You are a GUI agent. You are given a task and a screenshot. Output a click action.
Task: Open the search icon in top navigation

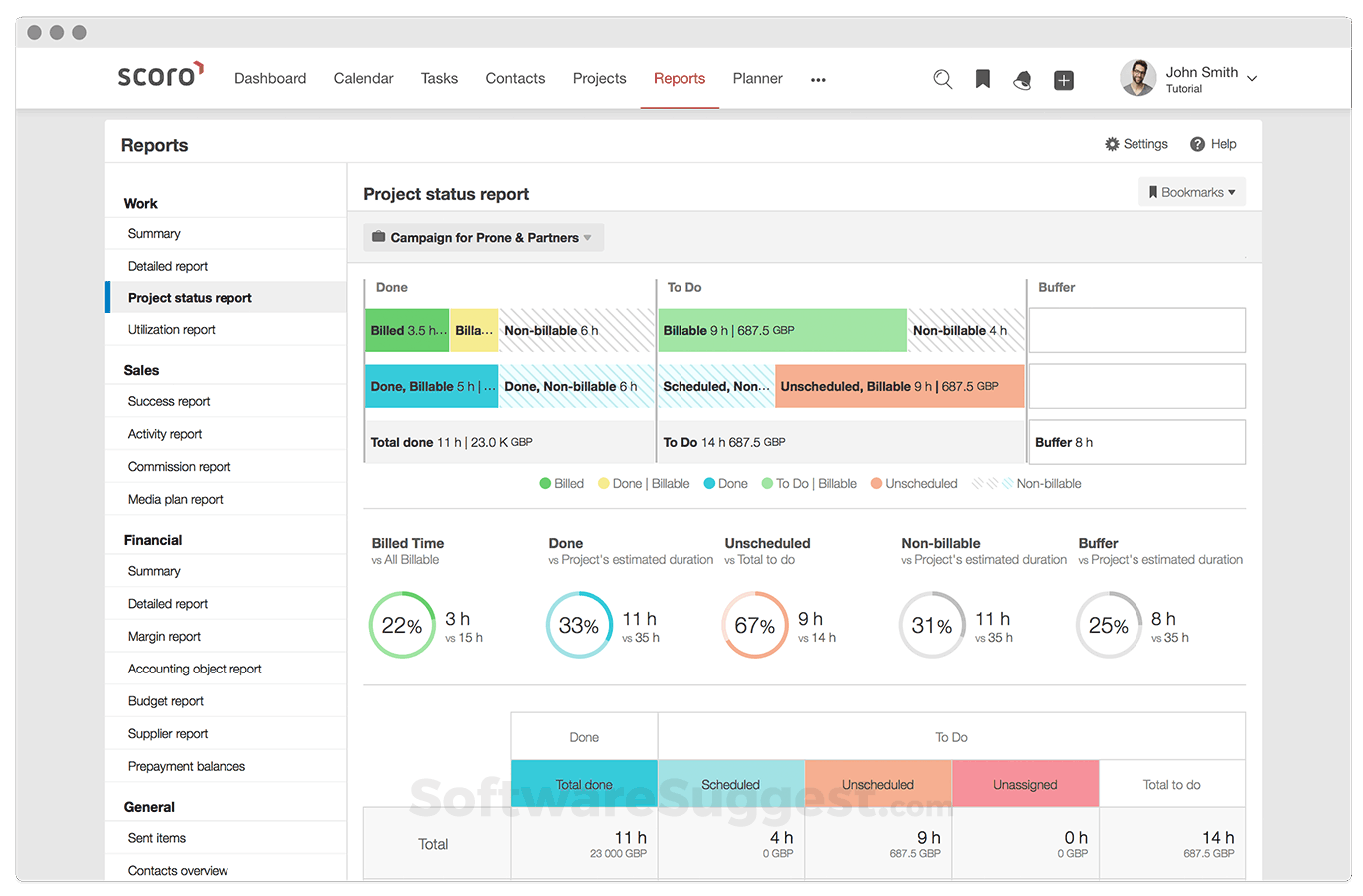point(942,79)
